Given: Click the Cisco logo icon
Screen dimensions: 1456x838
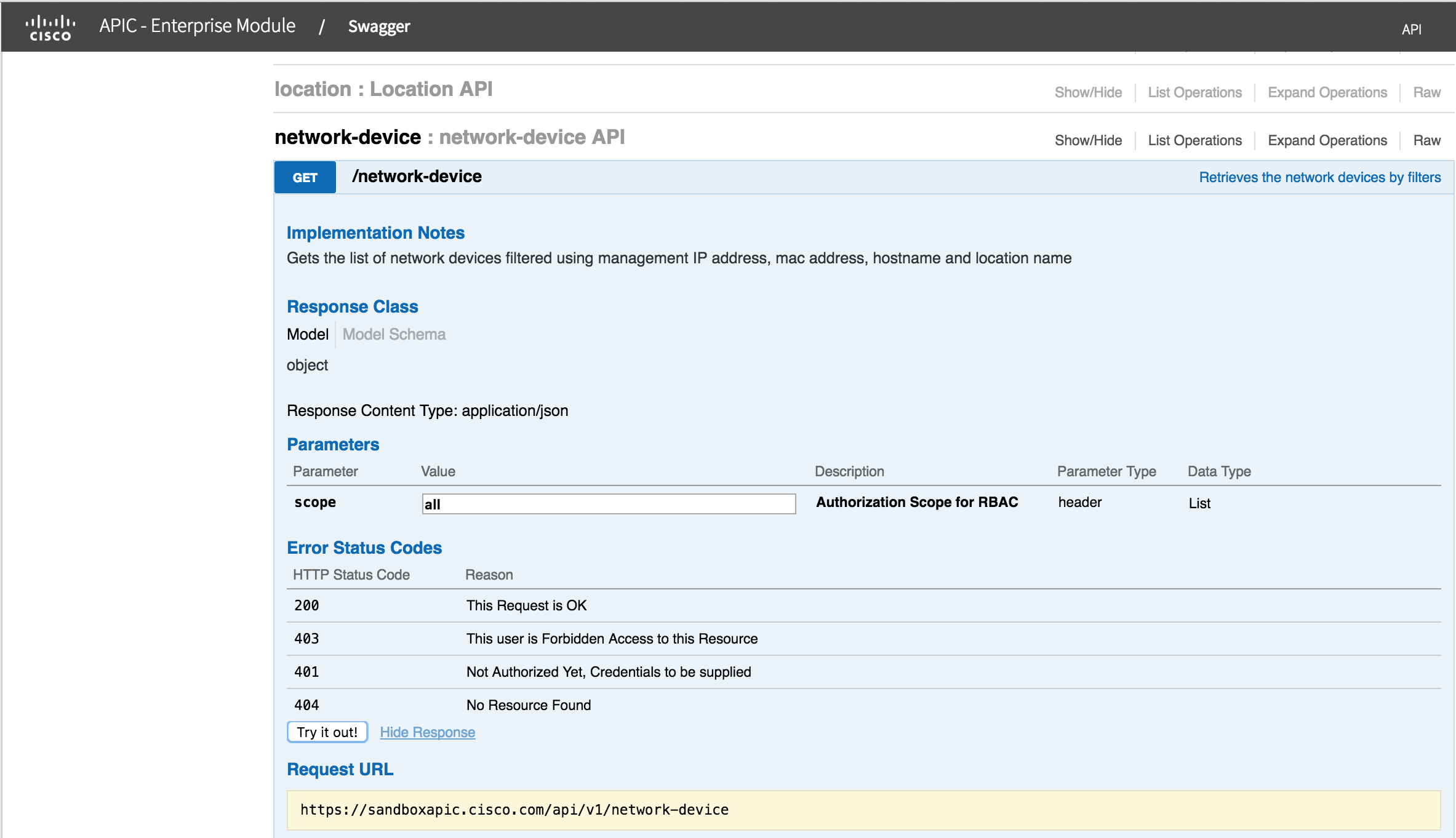Looking at the screenshot, I should click(50, 27).
